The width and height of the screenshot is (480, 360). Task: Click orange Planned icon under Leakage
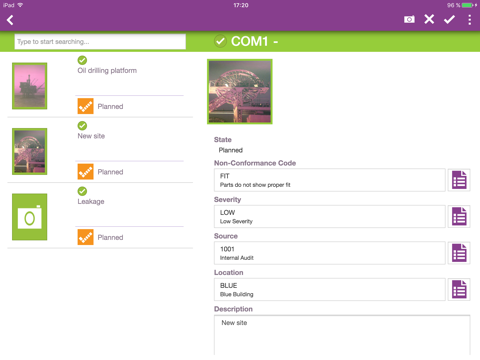(86, 237)
